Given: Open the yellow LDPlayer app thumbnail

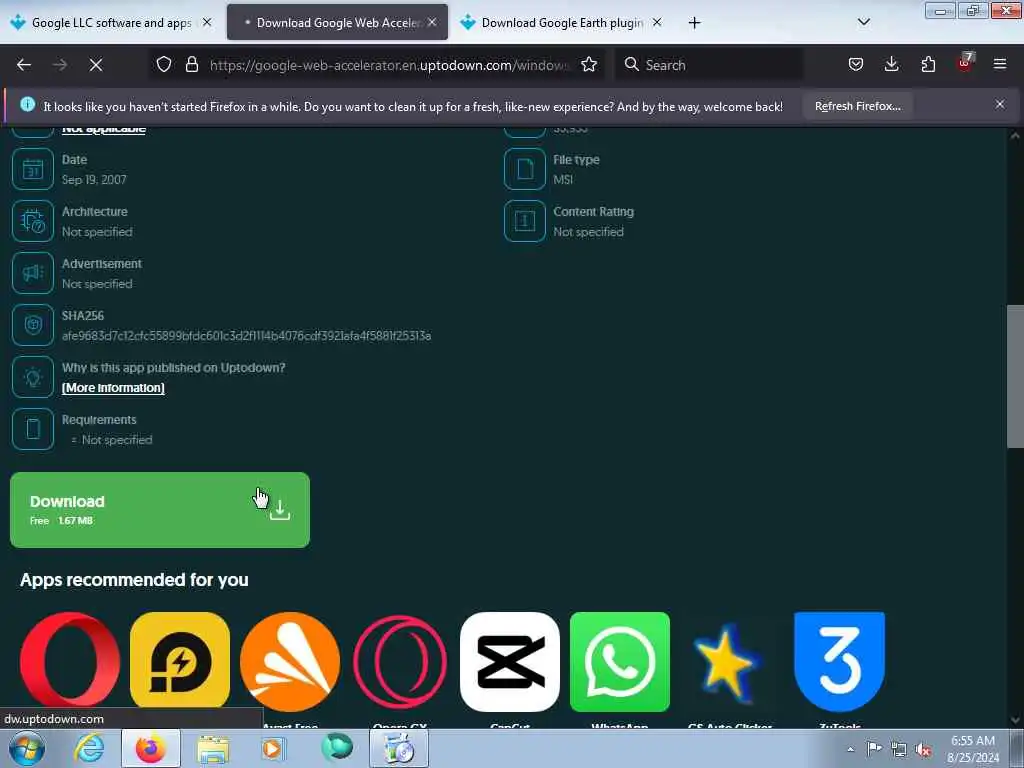Looking at the screenshot, I should click(x=180, y=662).
